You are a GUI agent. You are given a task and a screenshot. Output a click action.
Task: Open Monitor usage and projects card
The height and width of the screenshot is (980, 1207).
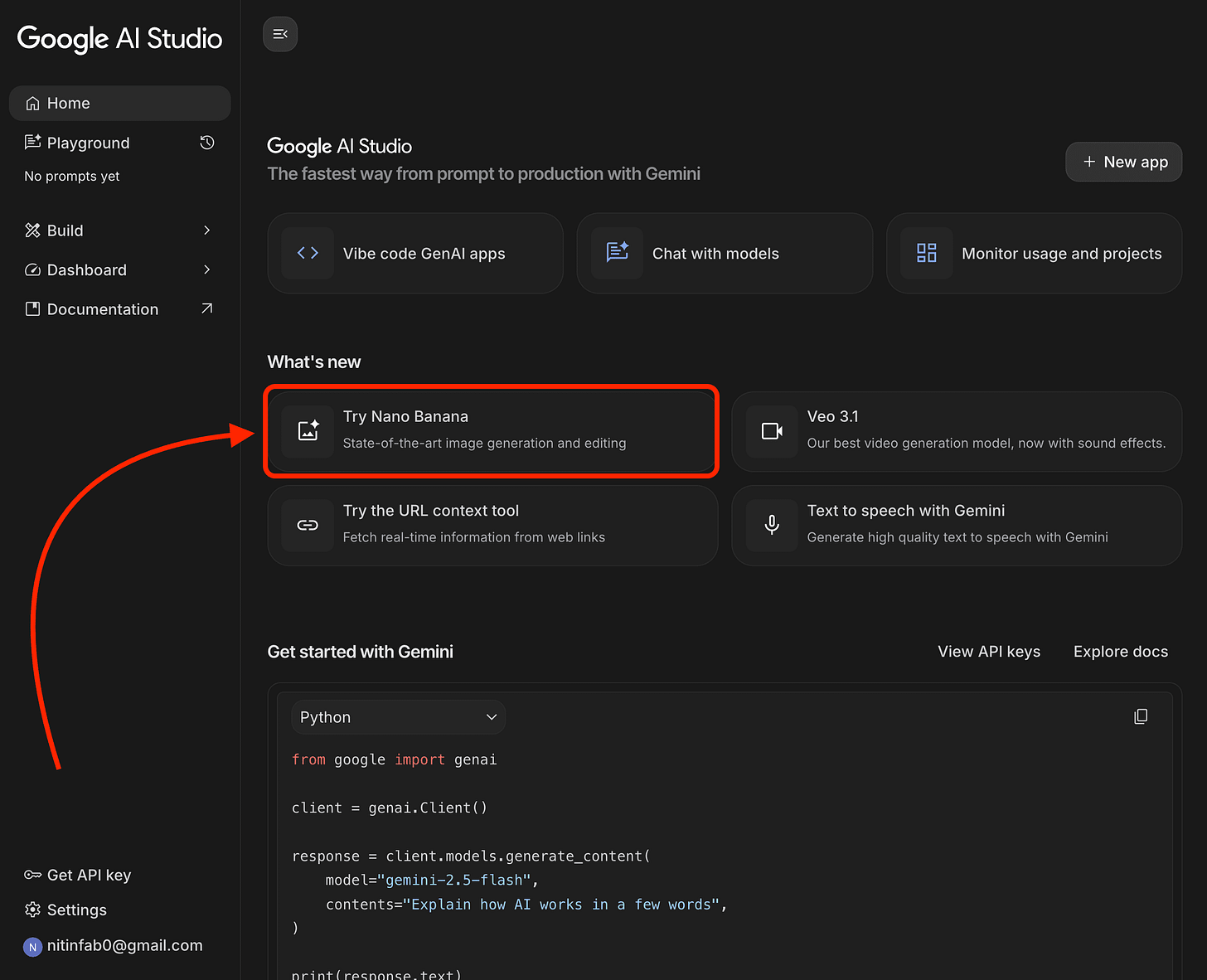(x=1034, y=253)
